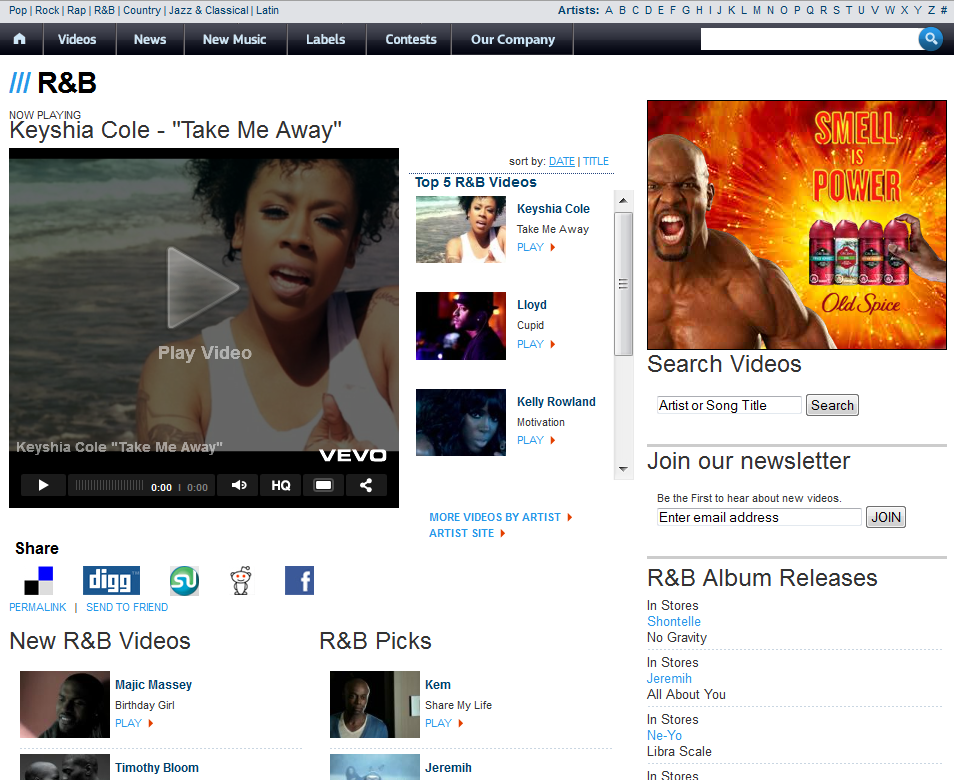954x780 pixels.
Task: Play Keyshia Cole Take Me Away
Action: point(535,247)
